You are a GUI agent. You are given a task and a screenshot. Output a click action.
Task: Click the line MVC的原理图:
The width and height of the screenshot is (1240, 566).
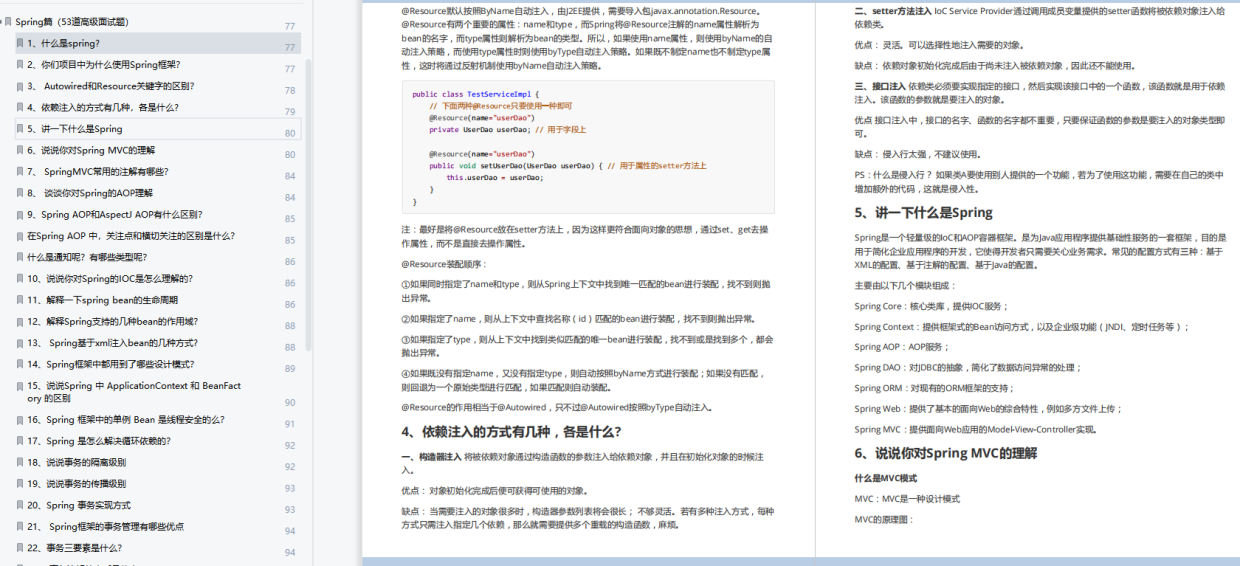[884, 519]
